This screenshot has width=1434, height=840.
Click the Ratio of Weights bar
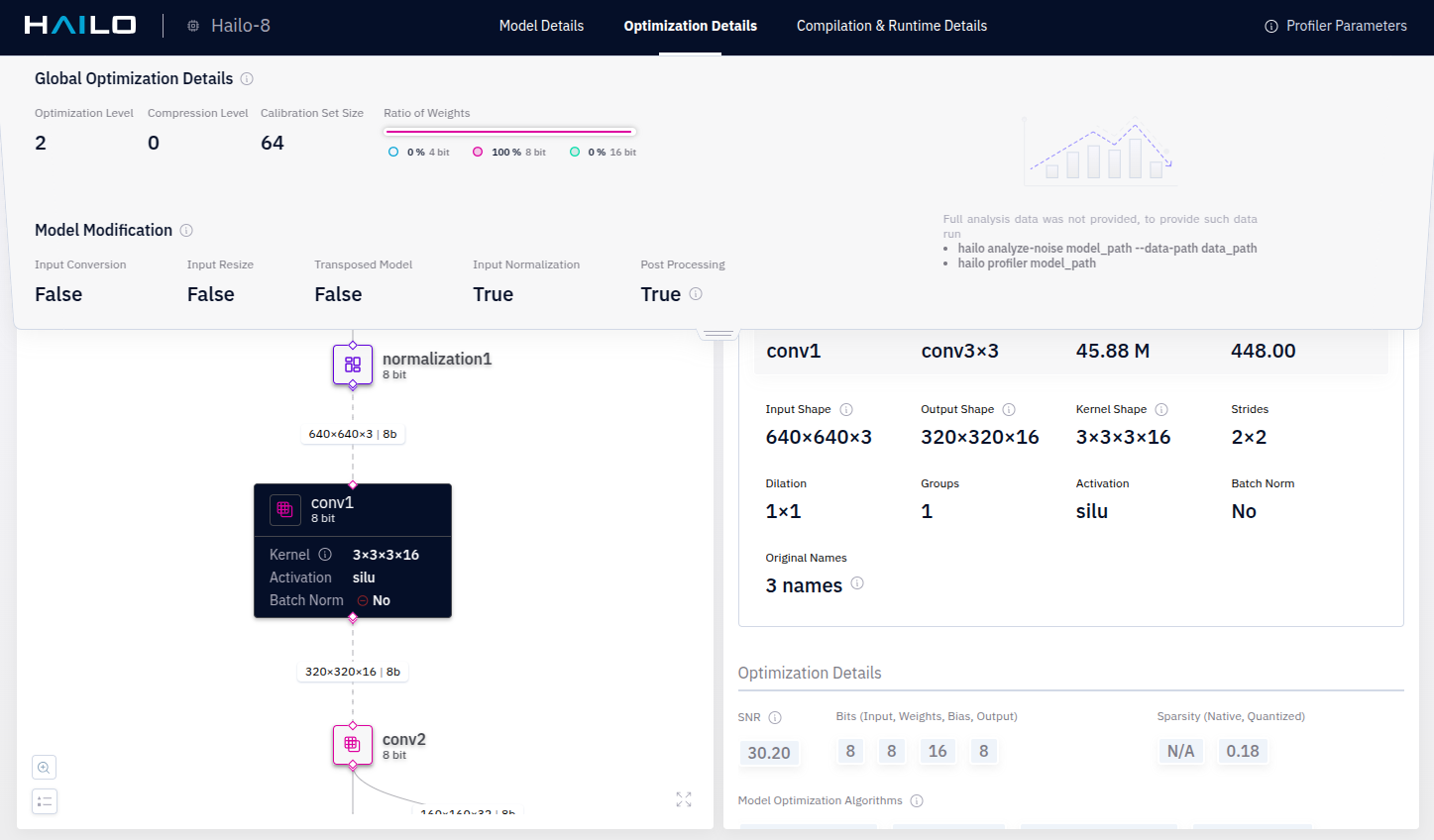[x=508, y=131]
